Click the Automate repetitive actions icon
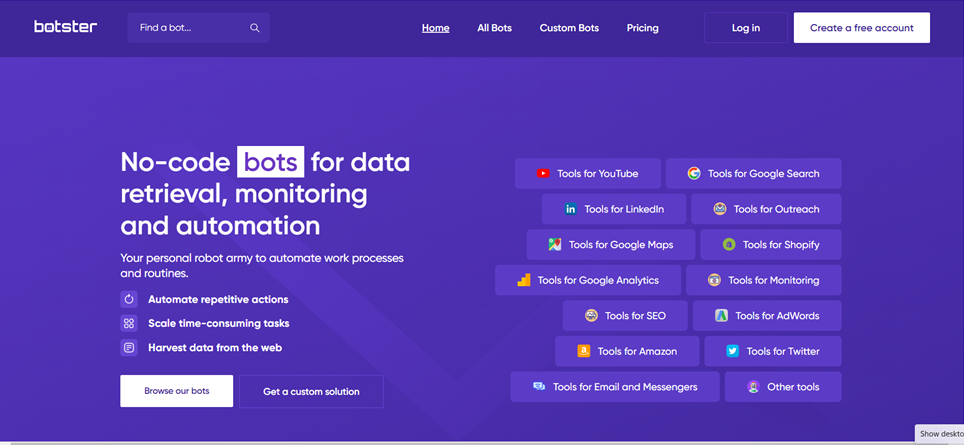The width and height of the screenshot is (964, 445). 128,299
